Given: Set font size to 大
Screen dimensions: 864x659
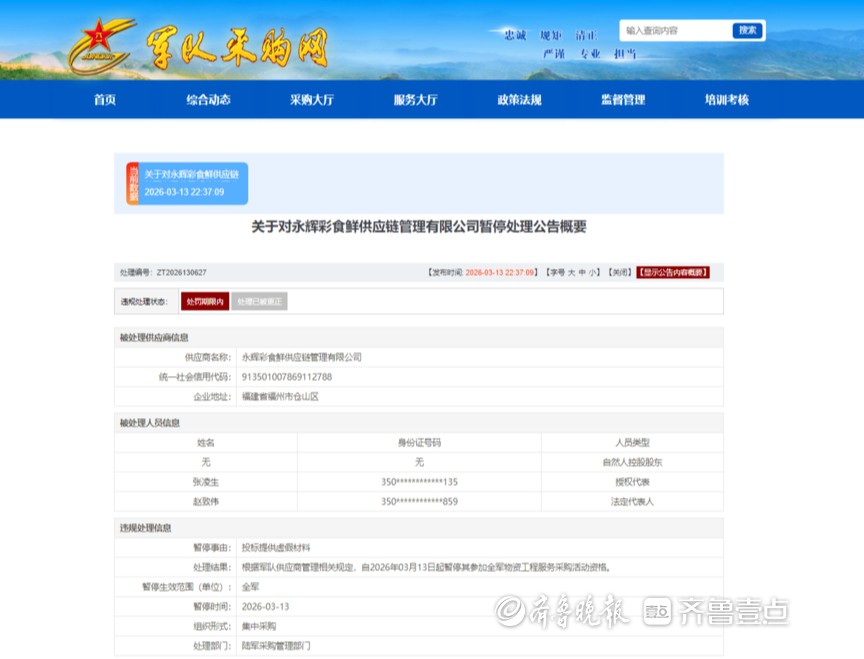Looking at the screenshot, I should tap(571, 272).
